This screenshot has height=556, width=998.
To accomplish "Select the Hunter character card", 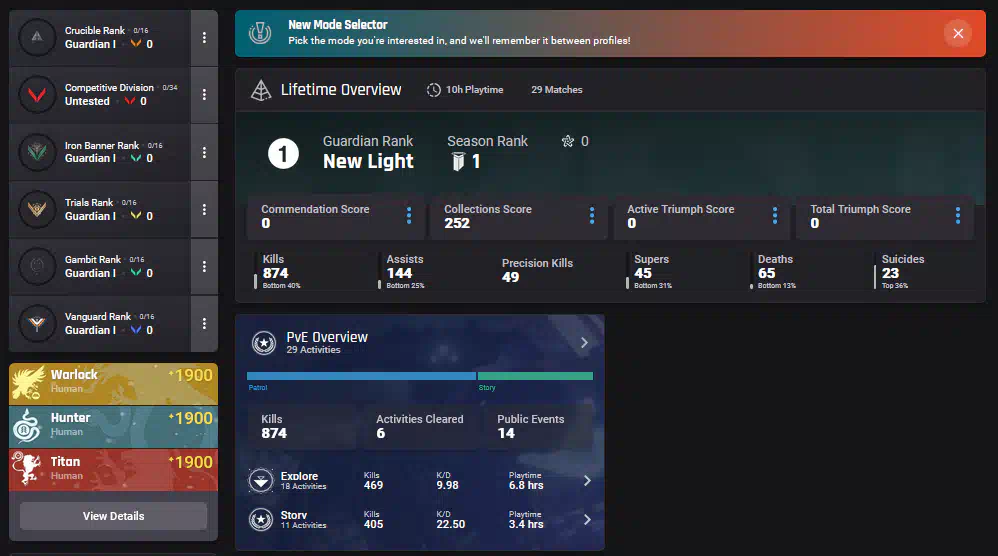I will 113,426.
